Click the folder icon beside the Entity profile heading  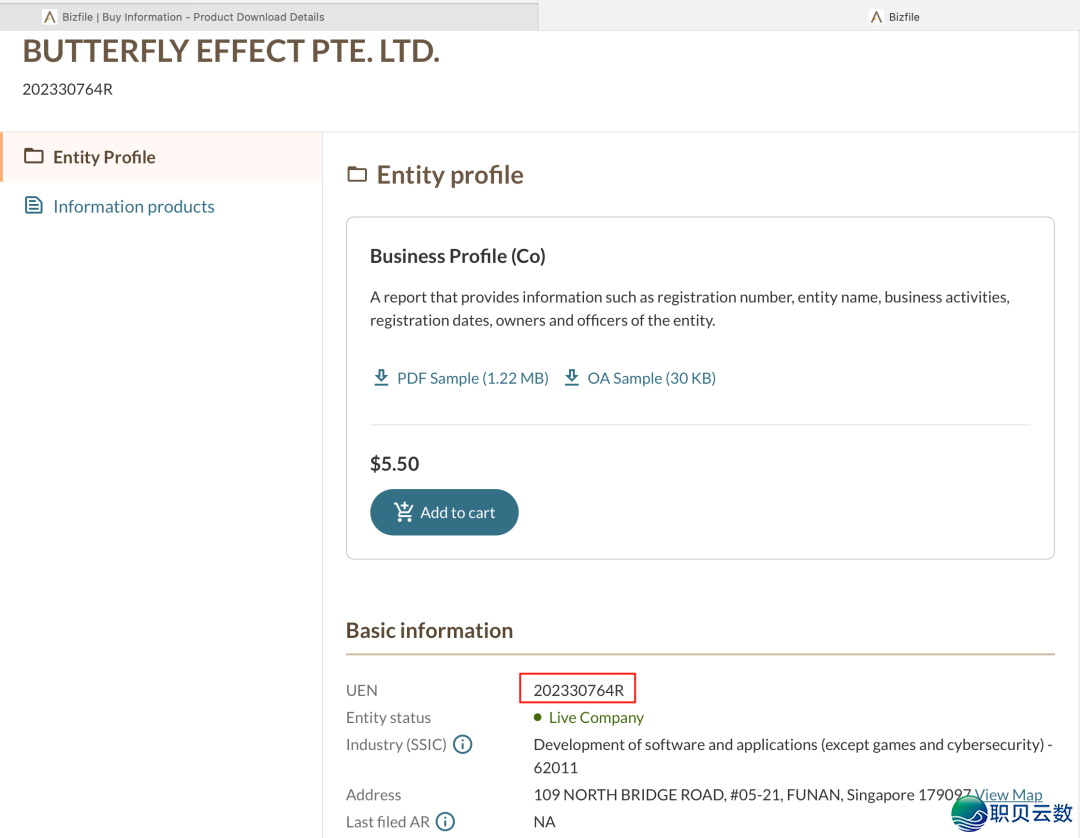[x=357, y=175]
